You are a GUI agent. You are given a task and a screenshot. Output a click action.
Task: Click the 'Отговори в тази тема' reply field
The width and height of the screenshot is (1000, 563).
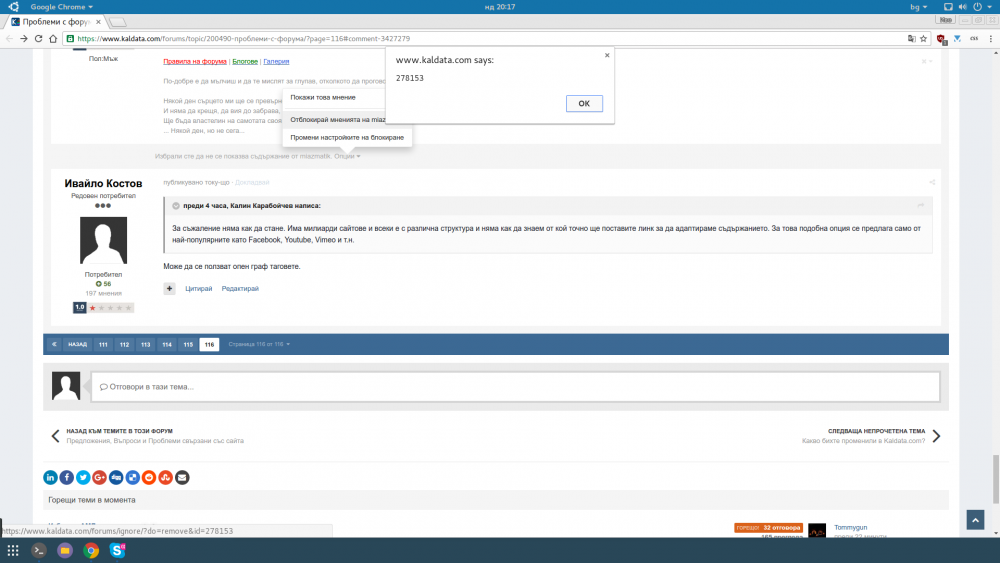tap(515, 387)
